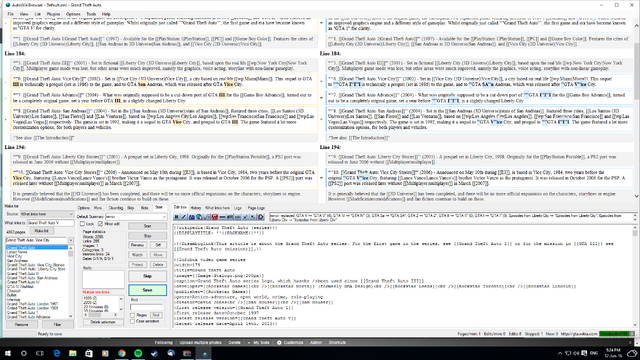Apply italic formatting in edit toolbar

184,217
